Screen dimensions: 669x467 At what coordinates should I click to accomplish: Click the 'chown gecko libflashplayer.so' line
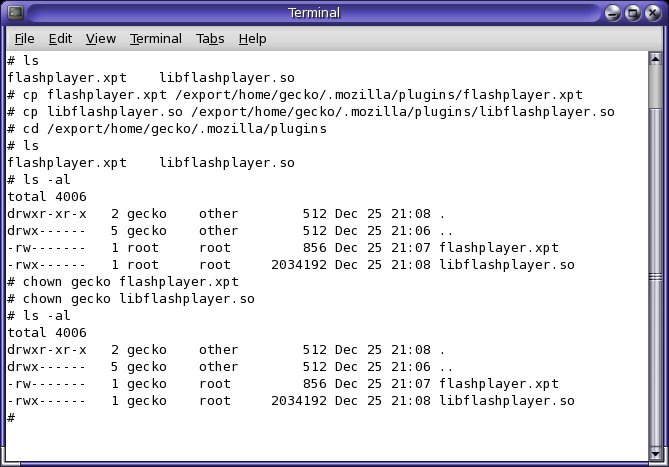click(131, 299)
